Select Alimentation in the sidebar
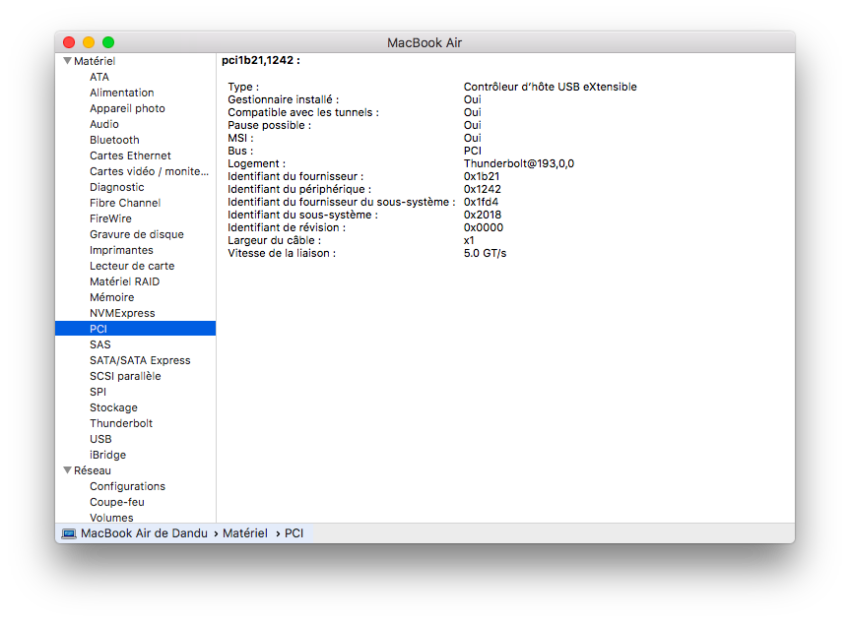The image size is (850, 622). (122, 93)
